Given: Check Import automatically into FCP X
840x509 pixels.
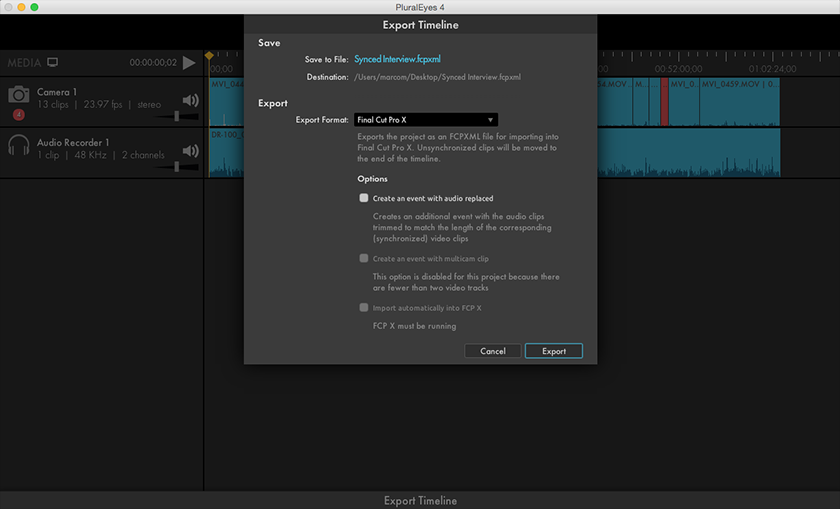Looking at the screenshot, I should [364, 307].
